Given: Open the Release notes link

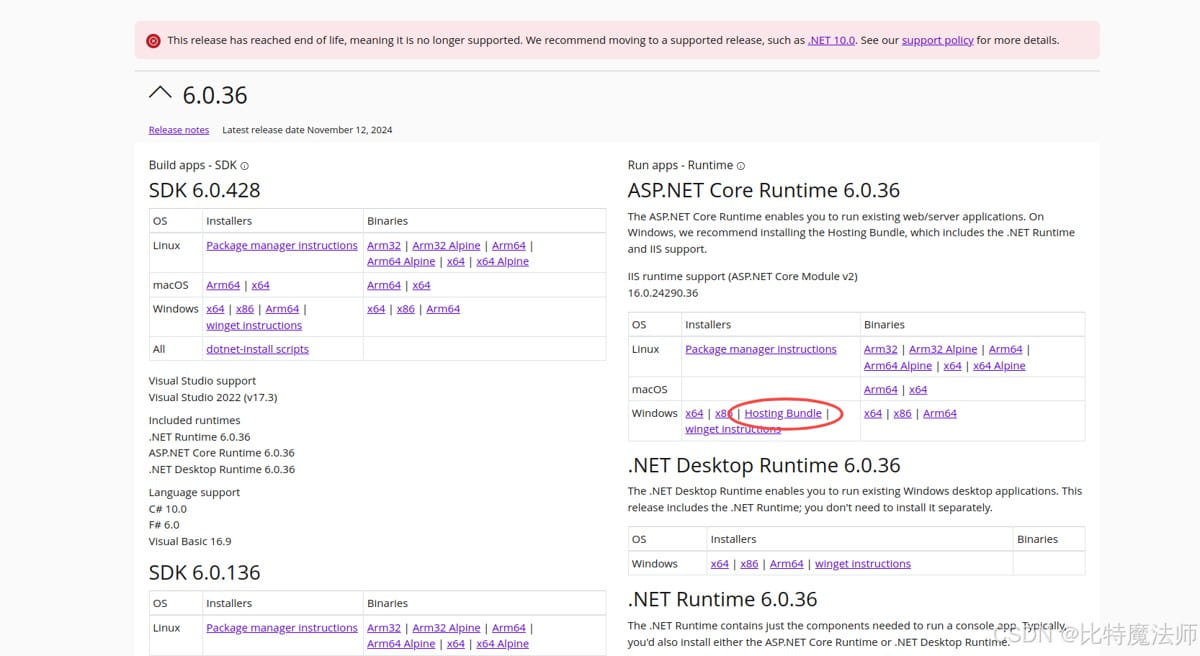Looking at the screenshot, I should tap(179, 130).
